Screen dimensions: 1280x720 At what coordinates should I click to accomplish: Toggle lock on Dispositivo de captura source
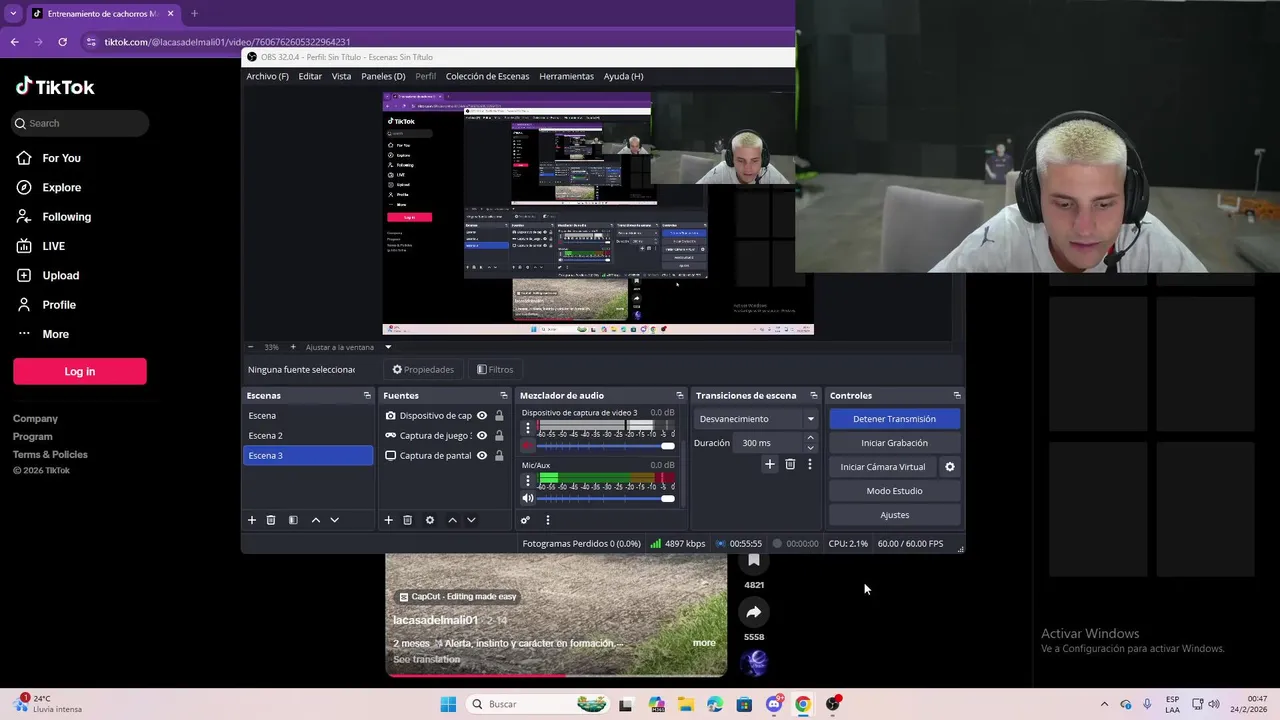pyautogui.click(x=499, y=416)
